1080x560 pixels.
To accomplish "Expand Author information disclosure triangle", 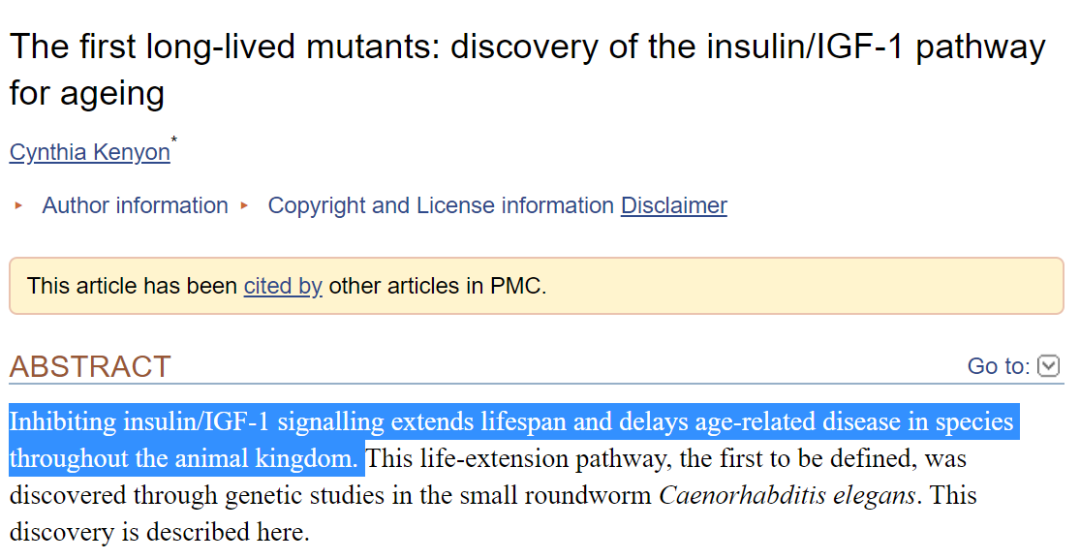I will pos(19,205).
